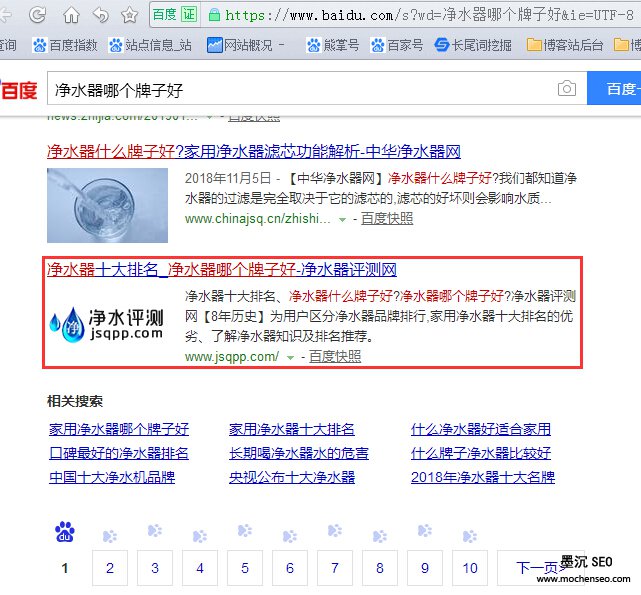Image resolution: width=641 pixels, height=595 pixels.
Task: Expand dropdown arrow beside www.jsqpp.com/
Action: [290, 358]
